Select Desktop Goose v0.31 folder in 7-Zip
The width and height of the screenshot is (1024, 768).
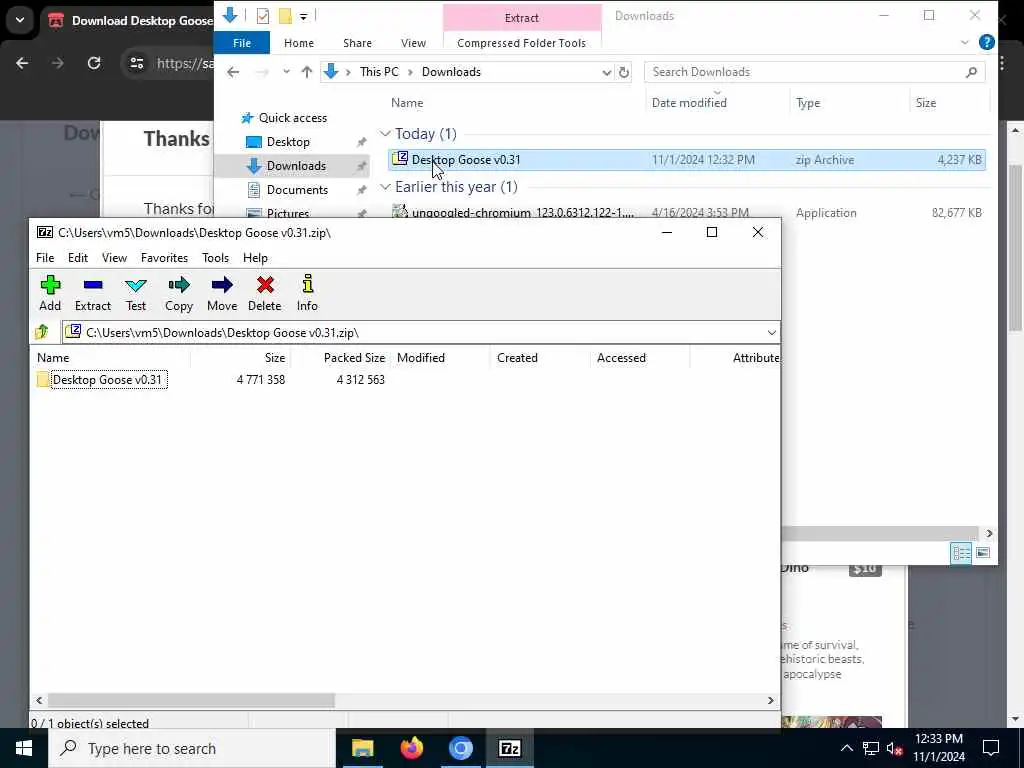107,379
